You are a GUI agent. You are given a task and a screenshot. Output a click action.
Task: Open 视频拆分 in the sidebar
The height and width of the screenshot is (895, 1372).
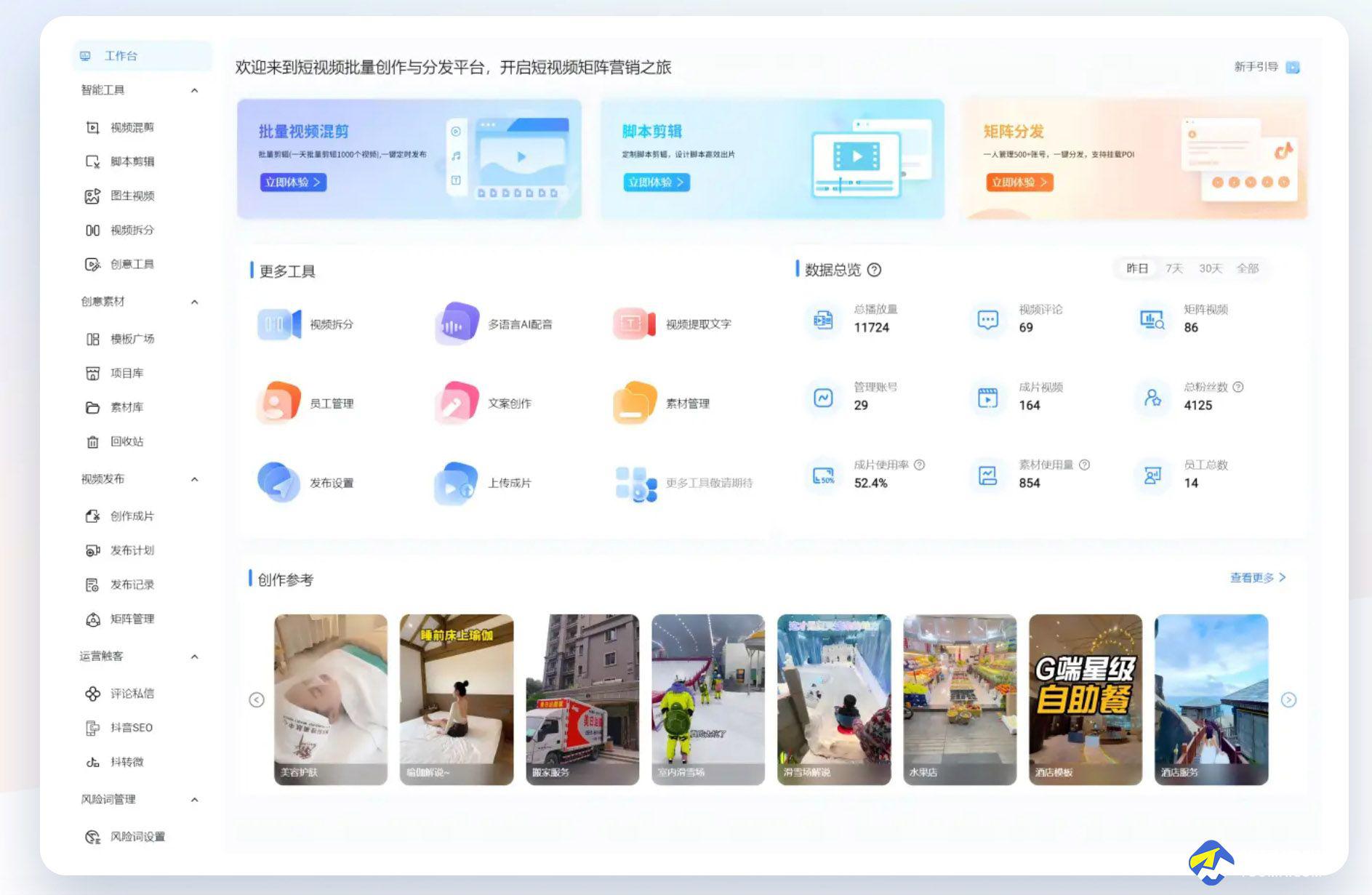pyautogui.click(x=120, y=230)
